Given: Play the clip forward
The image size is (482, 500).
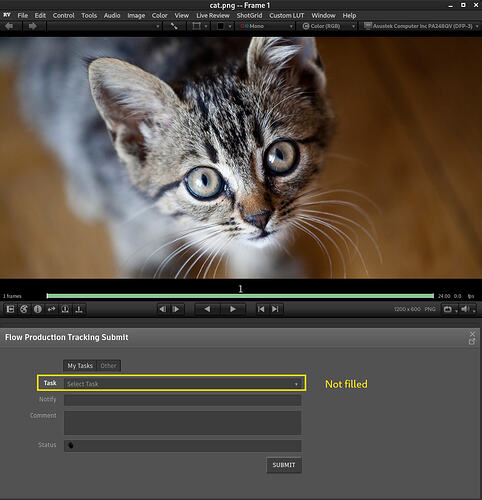Looking at the screenshot, I should click(233, 309).
